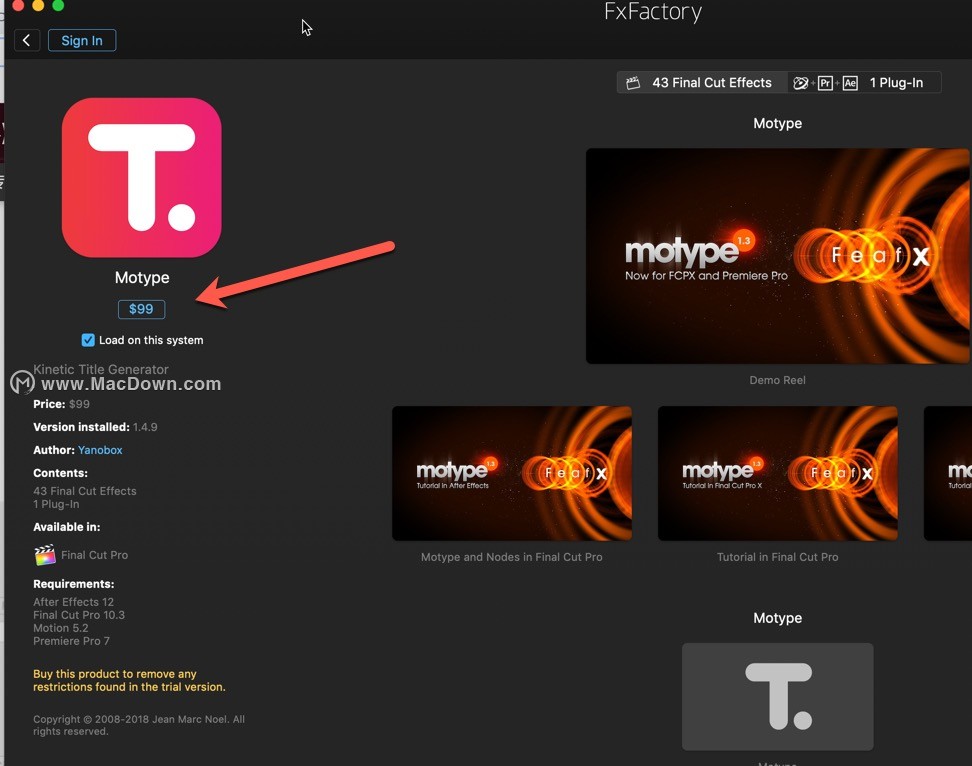Click the gray Motype plug-in tile
The image size is (972, 766).
[777, 697]
